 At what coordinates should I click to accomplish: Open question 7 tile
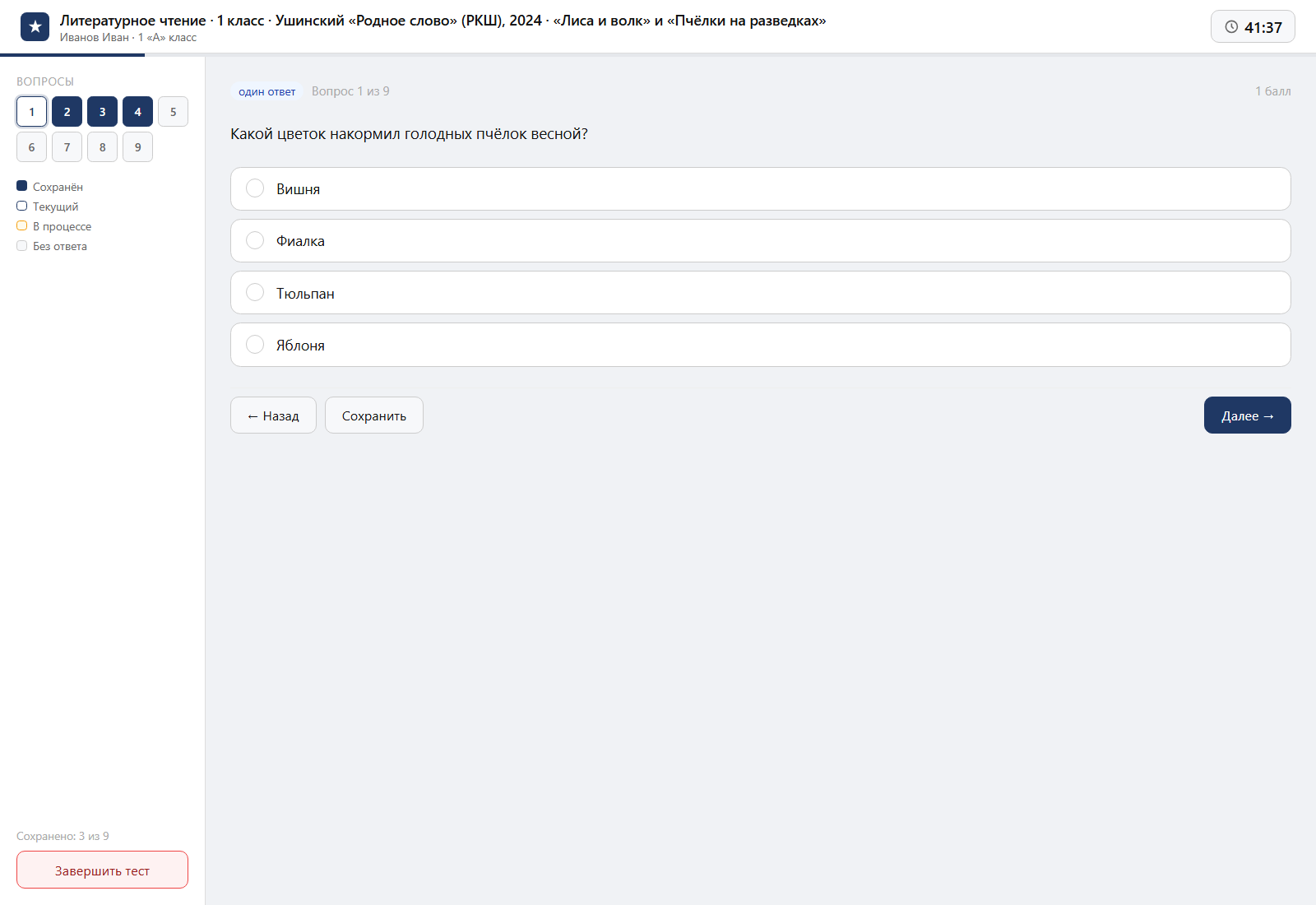pos(67,147)
